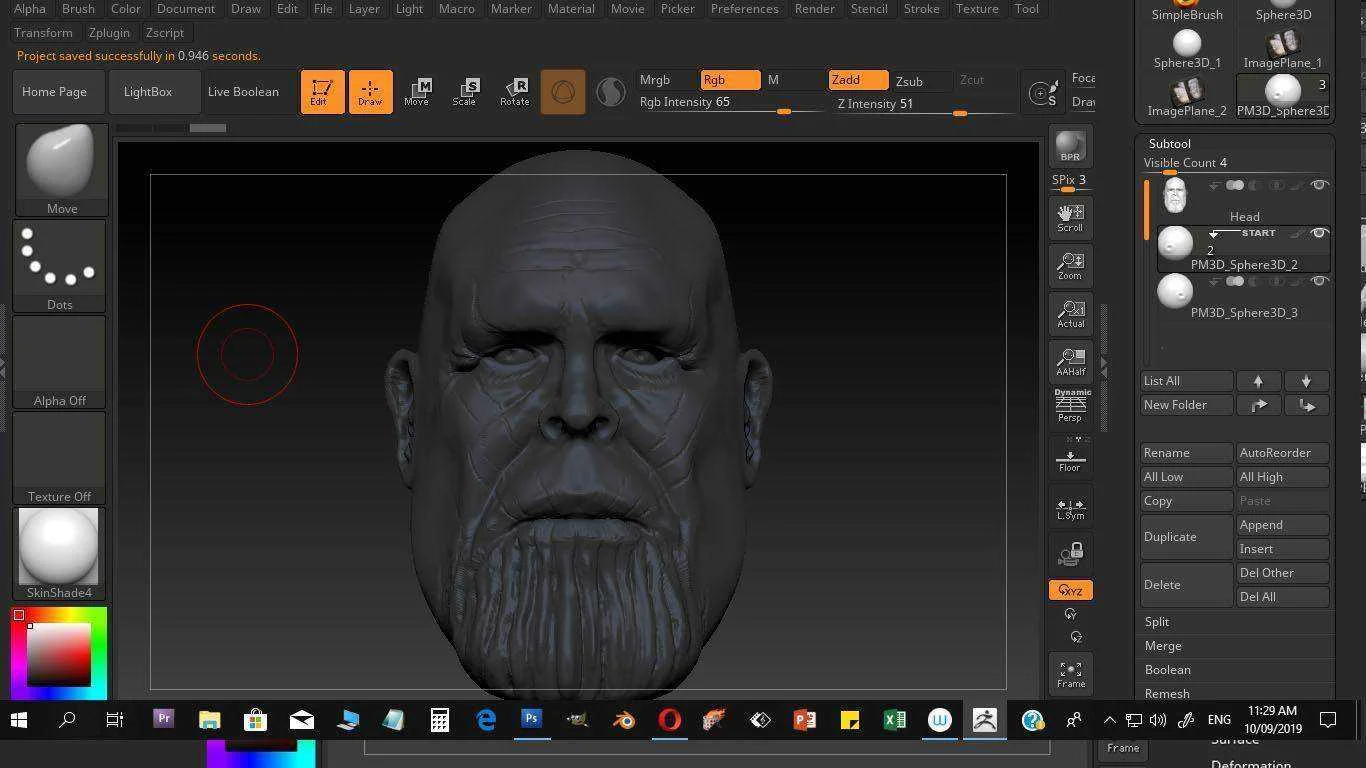This screenshot has height=768, width=1366.
Task: Open Alpha Off selector
Action: (x=60, y=362)
